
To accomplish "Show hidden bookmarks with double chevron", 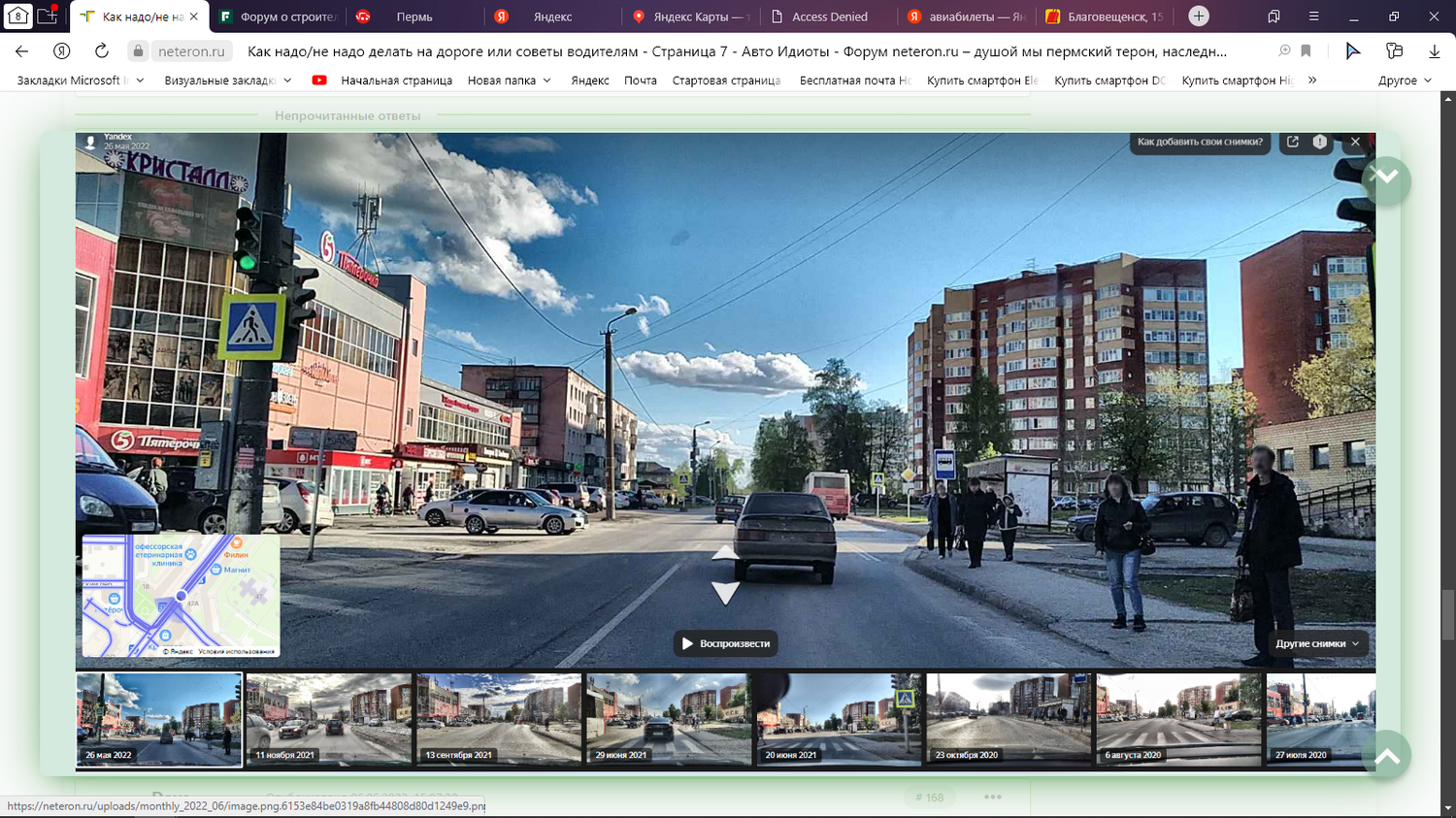I will [x=1312, y=81].
